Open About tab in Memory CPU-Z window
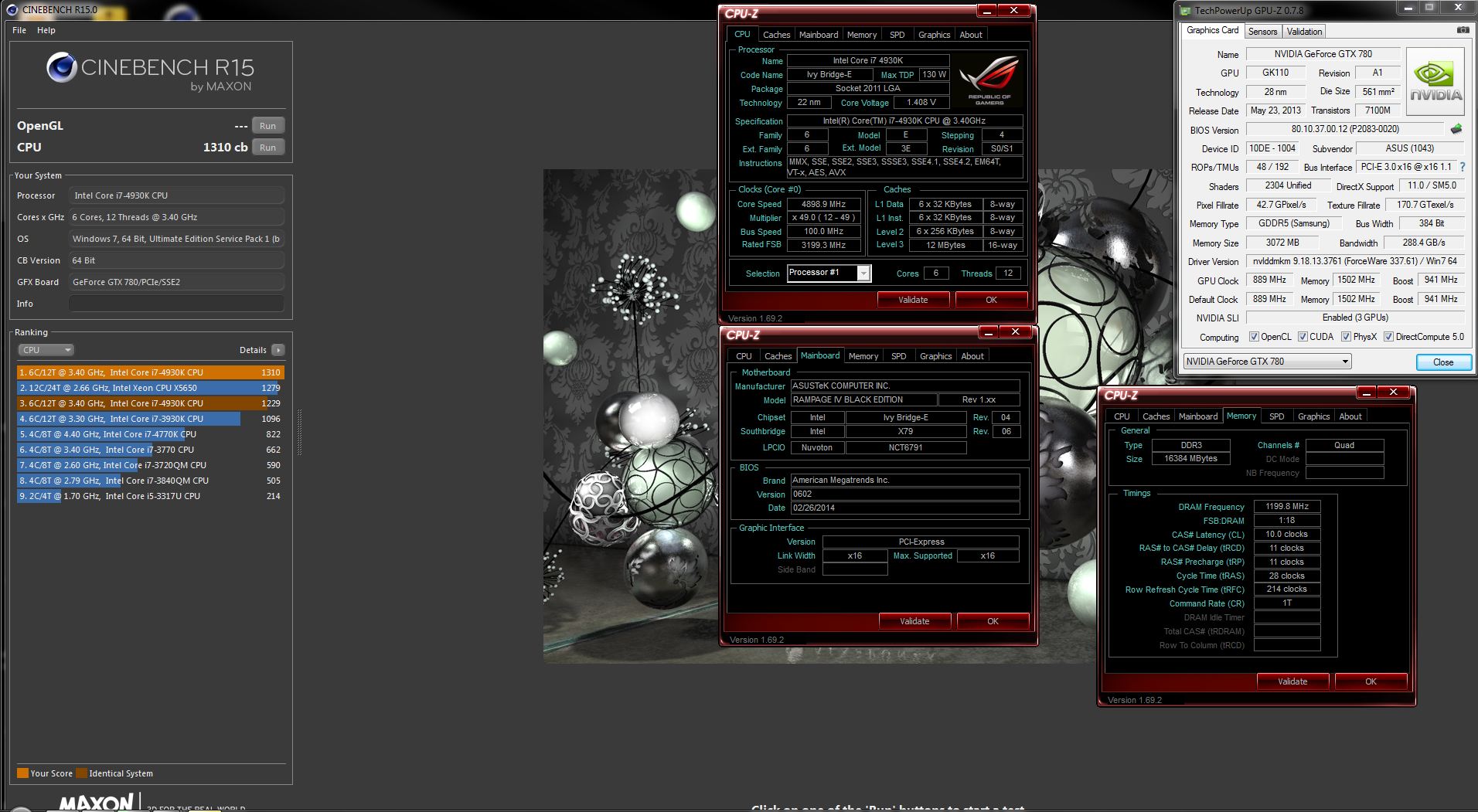Image resolution: width=1478 pixels, height=812 pixels. click(1350, 416)
